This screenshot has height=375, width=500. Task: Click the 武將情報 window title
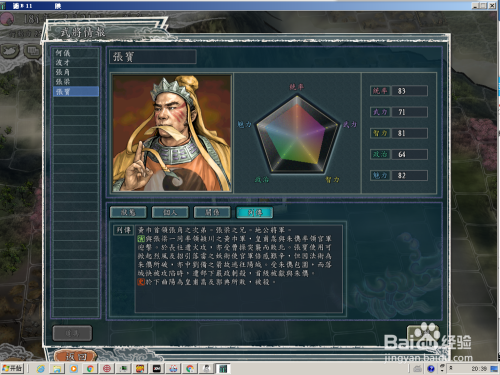point(83,32)
